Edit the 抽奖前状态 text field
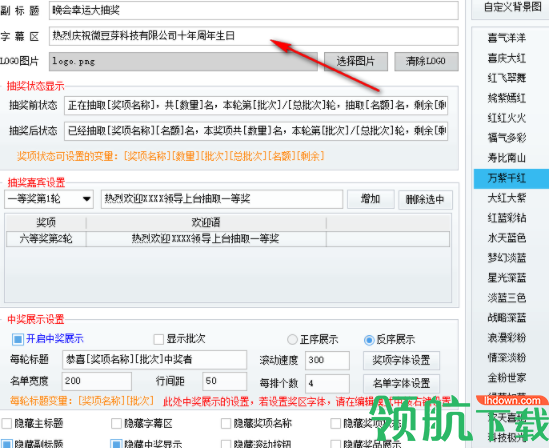The image size is (549, 448). point(256,105)
